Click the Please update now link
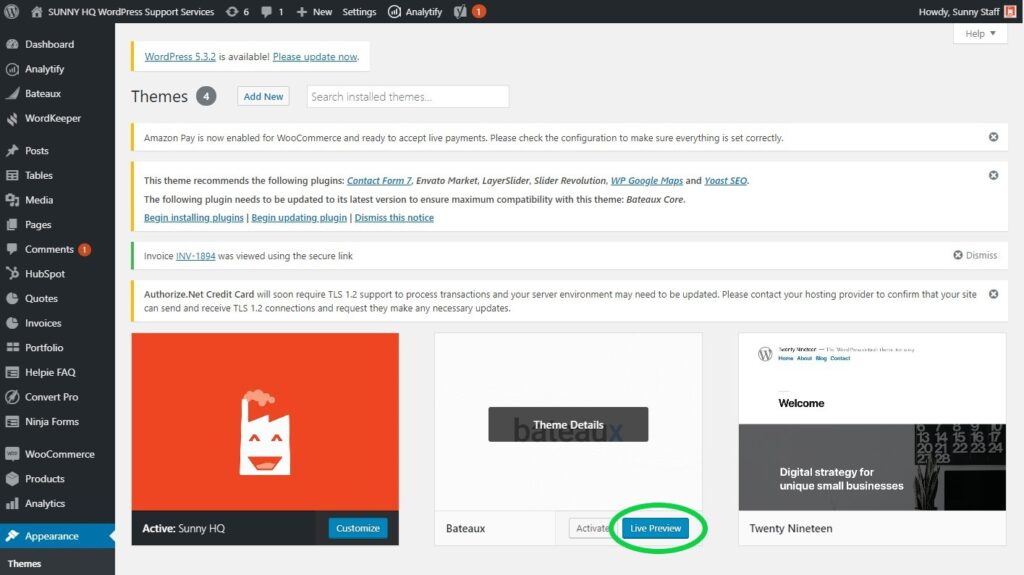Viewport: 1024px width, 575px height. (315, 57)
